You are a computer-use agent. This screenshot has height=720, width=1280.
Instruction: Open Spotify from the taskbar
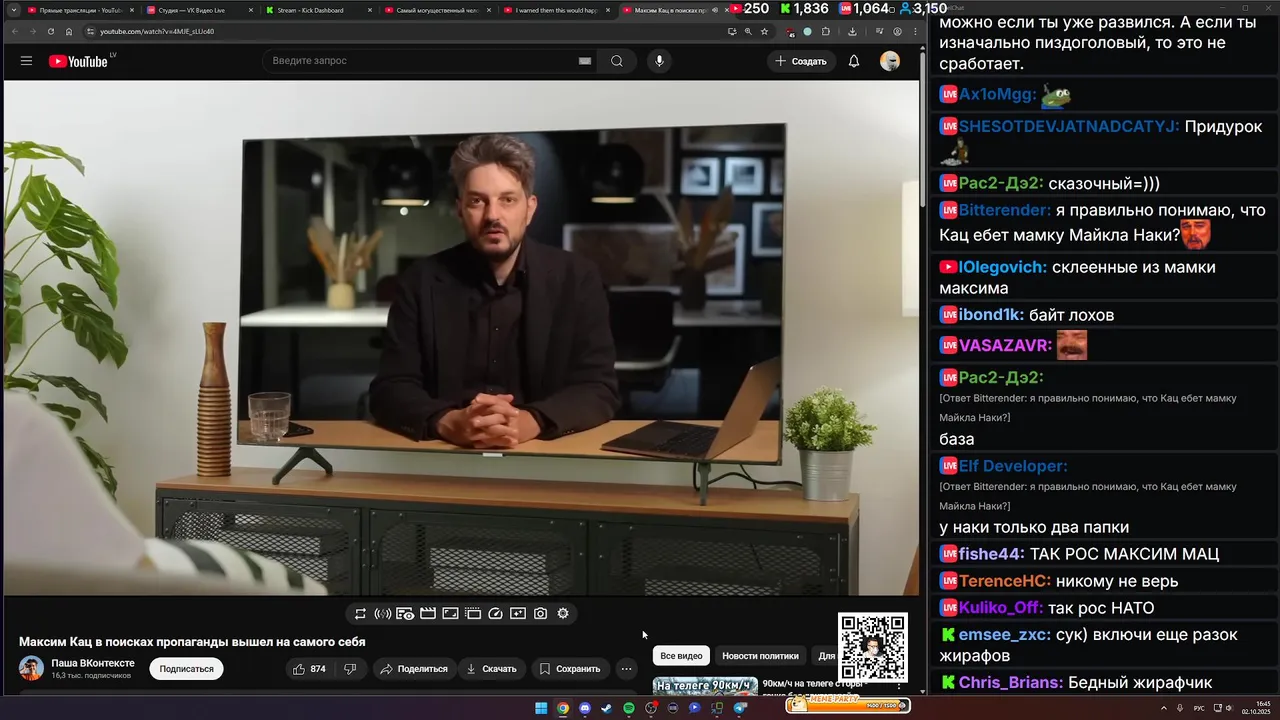click(628, 708)
